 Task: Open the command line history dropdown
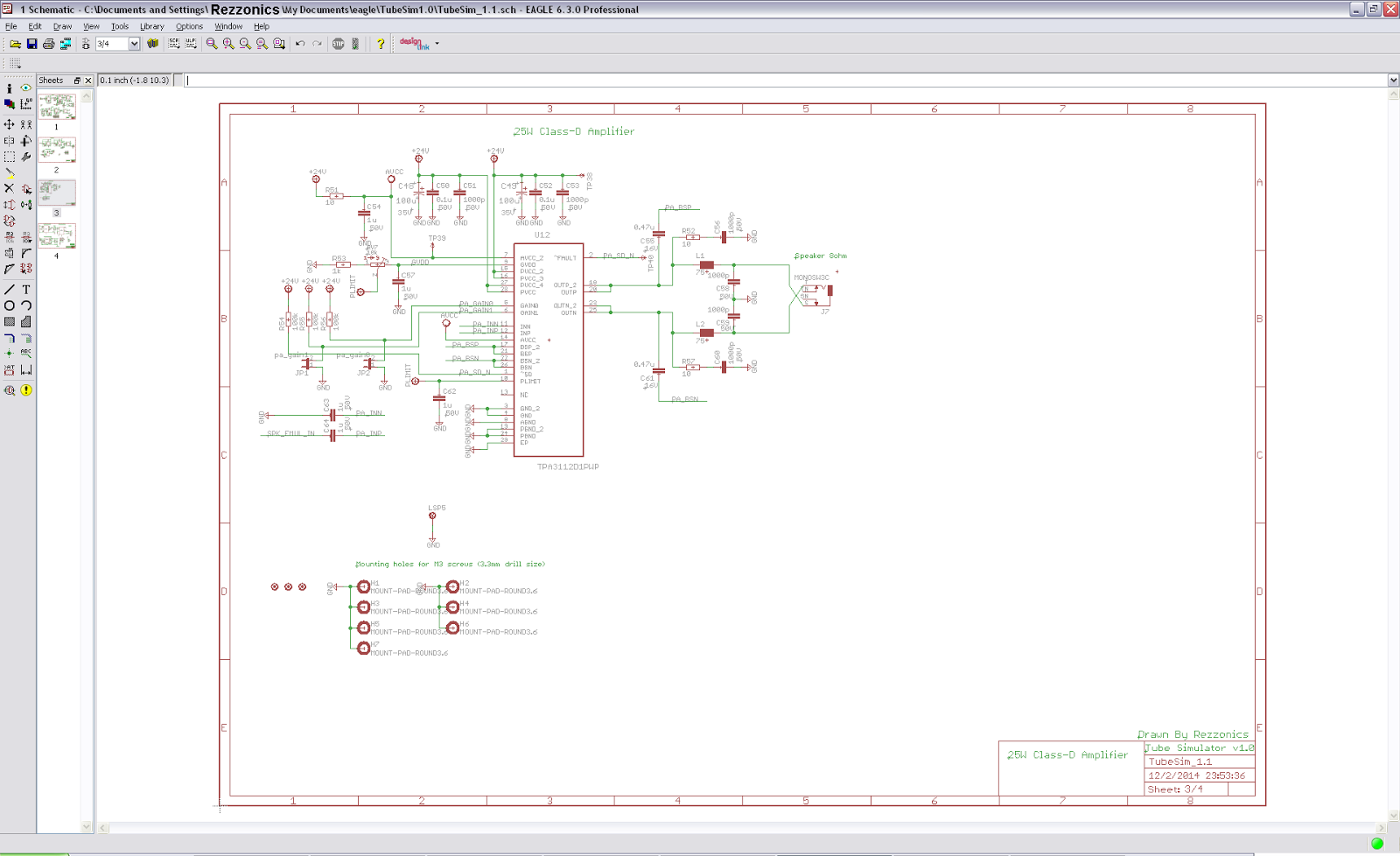pos(1393,81)
